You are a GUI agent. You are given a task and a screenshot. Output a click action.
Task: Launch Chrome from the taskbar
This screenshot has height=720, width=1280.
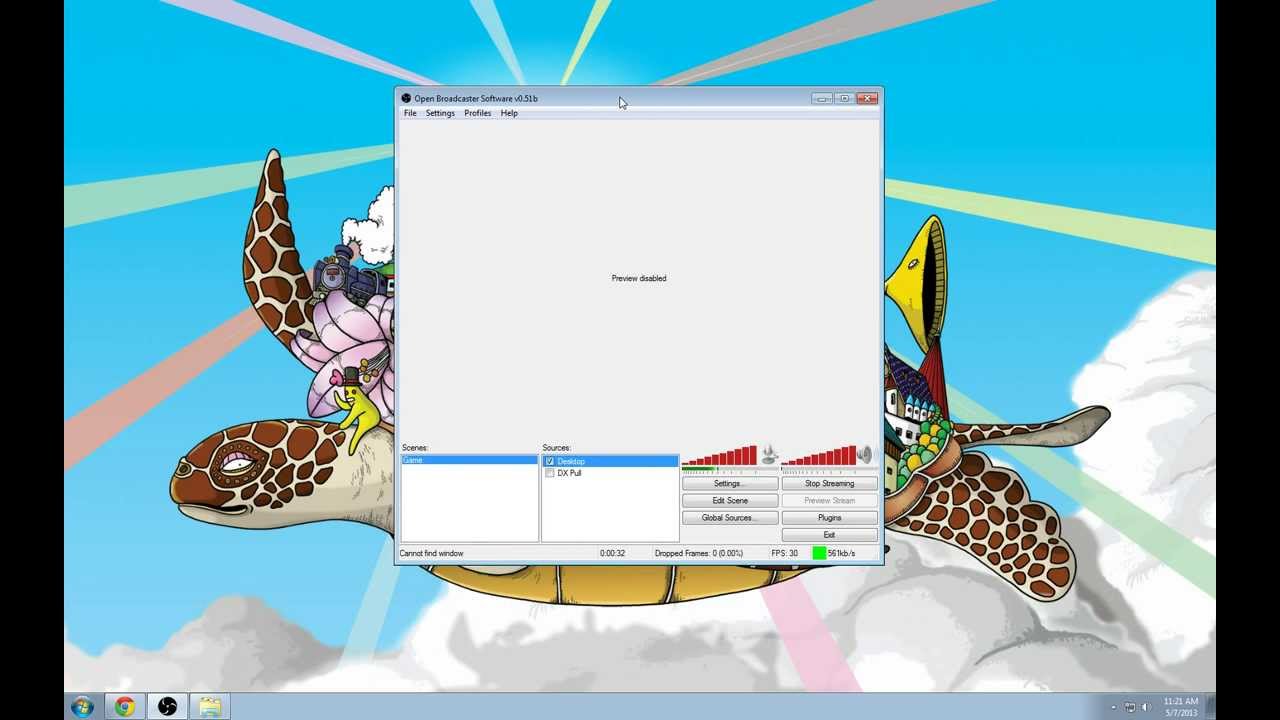tap(125, 707)
